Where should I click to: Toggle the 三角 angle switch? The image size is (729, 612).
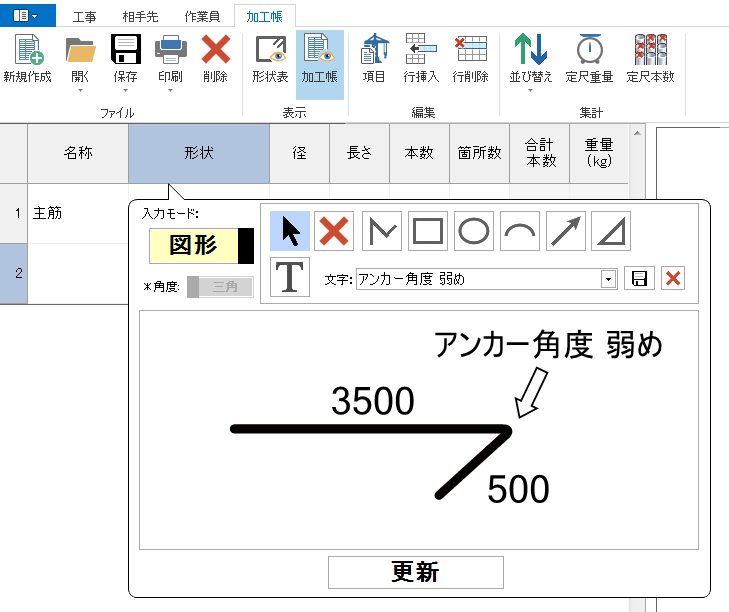click(x=220, y=288)
